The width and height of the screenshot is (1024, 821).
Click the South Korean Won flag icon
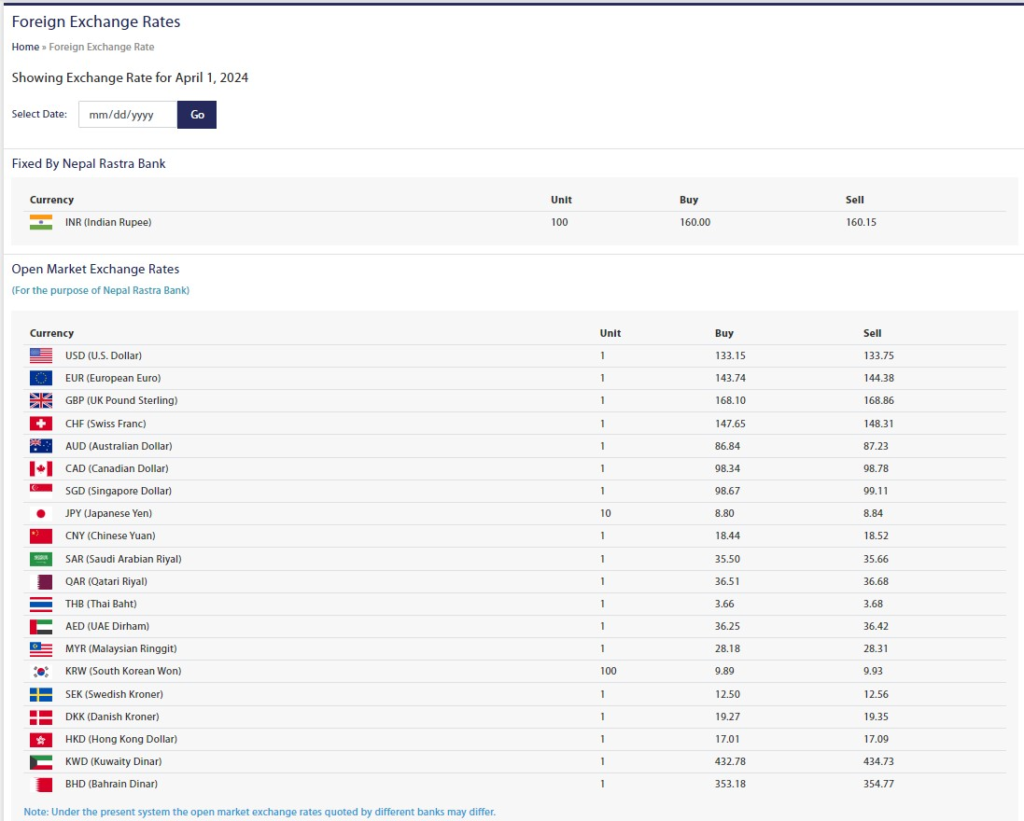[x=41, y=672]
